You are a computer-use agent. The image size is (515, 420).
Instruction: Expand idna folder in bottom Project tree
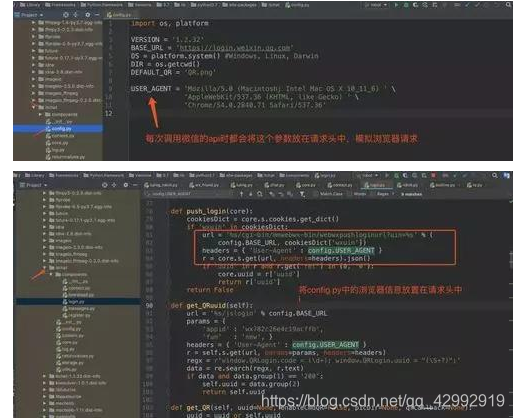coord(44,227)
